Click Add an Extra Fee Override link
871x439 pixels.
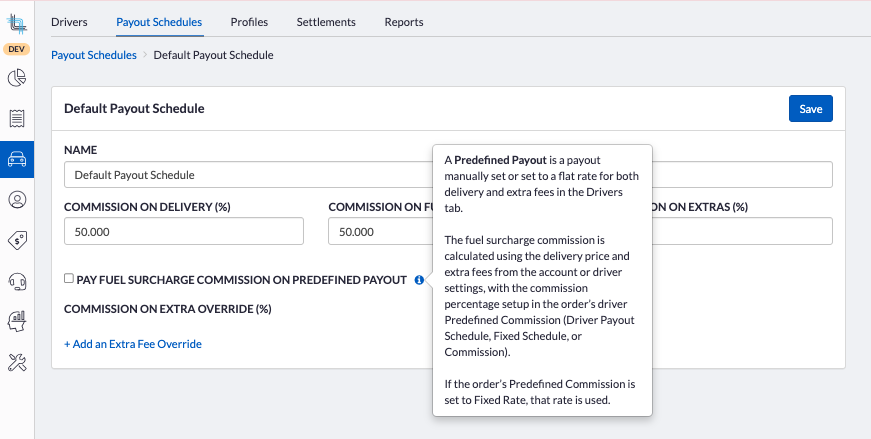[133, 344]
